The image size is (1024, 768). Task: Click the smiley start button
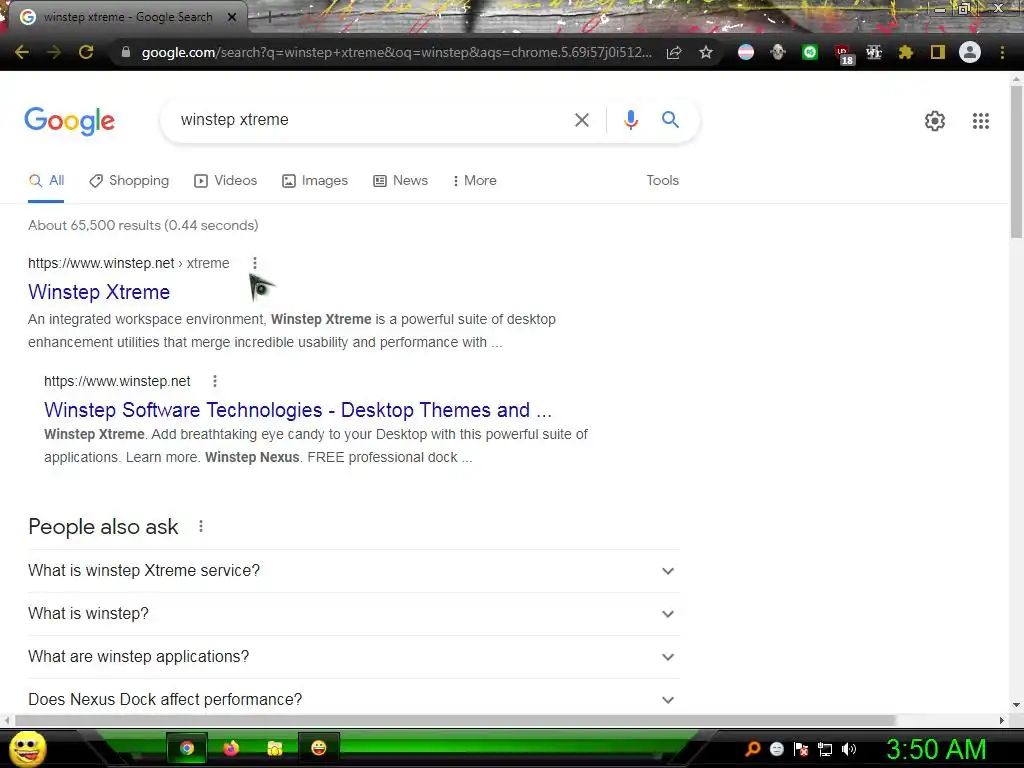coord(27,748)
